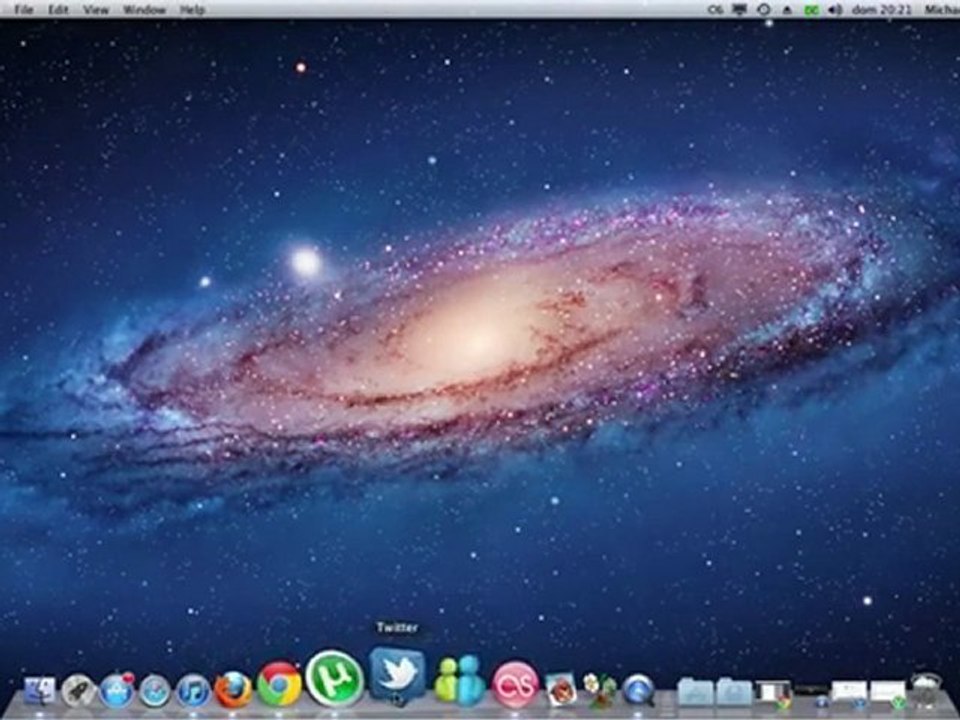Open the Preview photo icon in dock
This screenshot has width=960, height=720.
coord(560,690)
